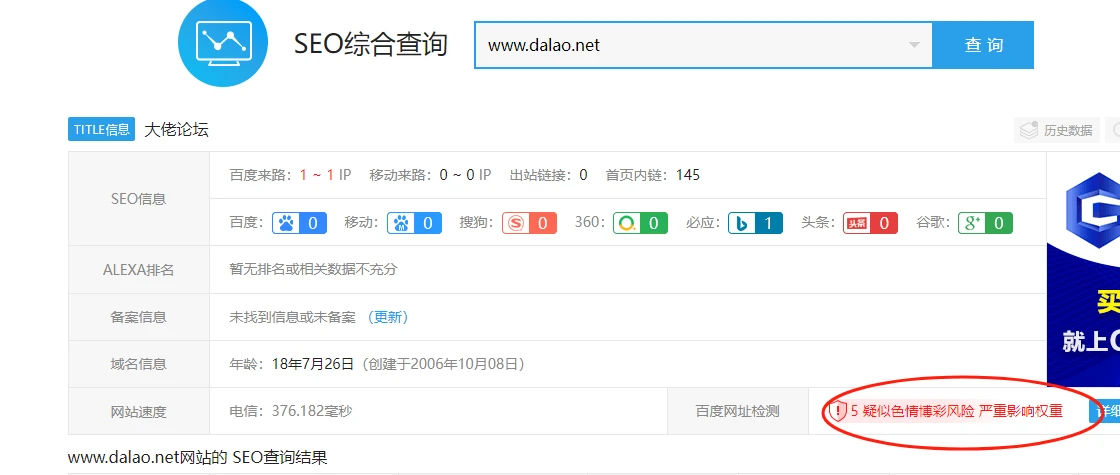Click the Sogou weight badge
Image resolution: width=1120 pixels, height=475 pixels.
click(529, 223)
